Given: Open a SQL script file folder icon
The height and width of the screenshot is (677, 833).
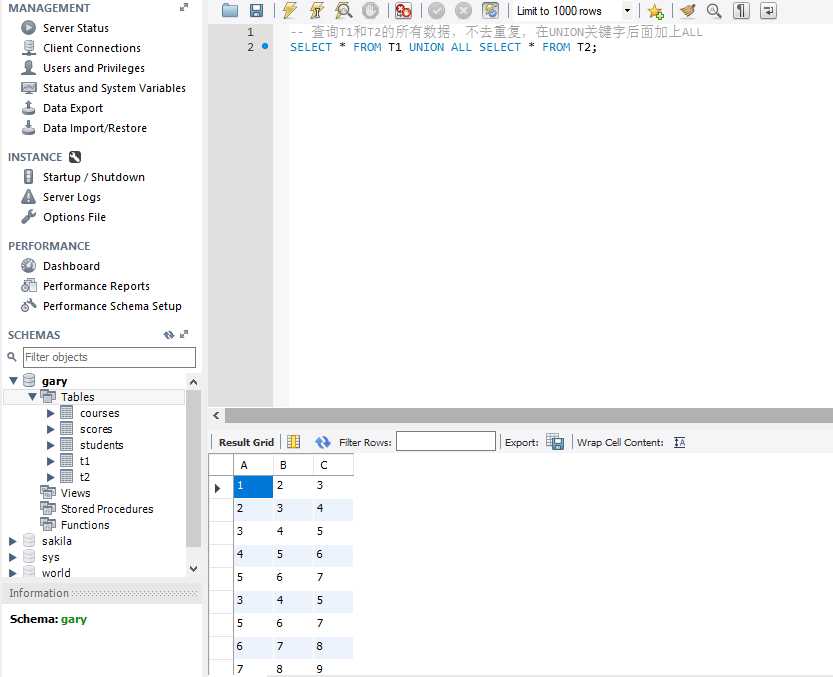Looking at the screenshot, I should (x=230, y=10).
